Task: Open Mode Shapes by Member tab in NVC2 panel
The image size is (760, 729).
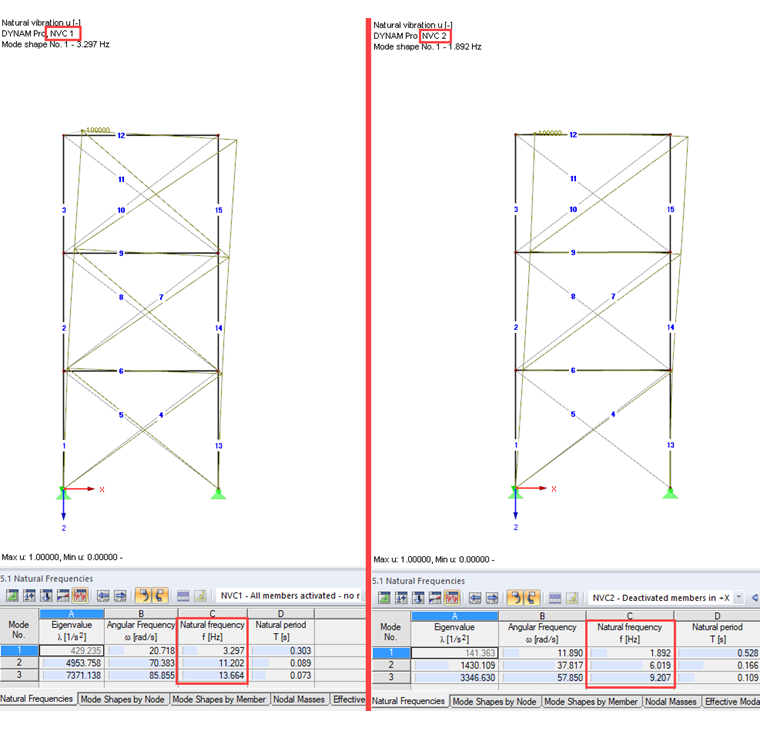Action: click(591, 701)
